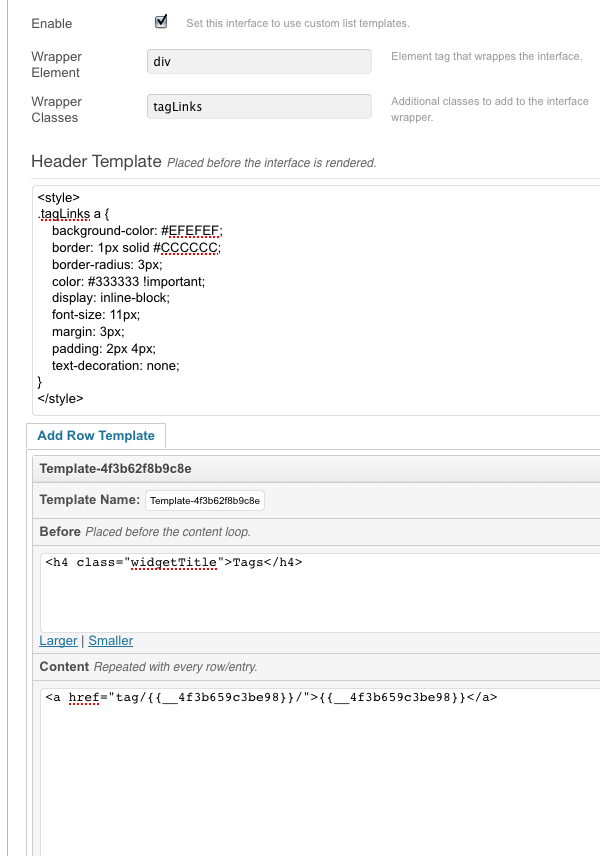The image size is (600, 856).
Task: Click the Enable label text
Action: (x=52, y=23)
